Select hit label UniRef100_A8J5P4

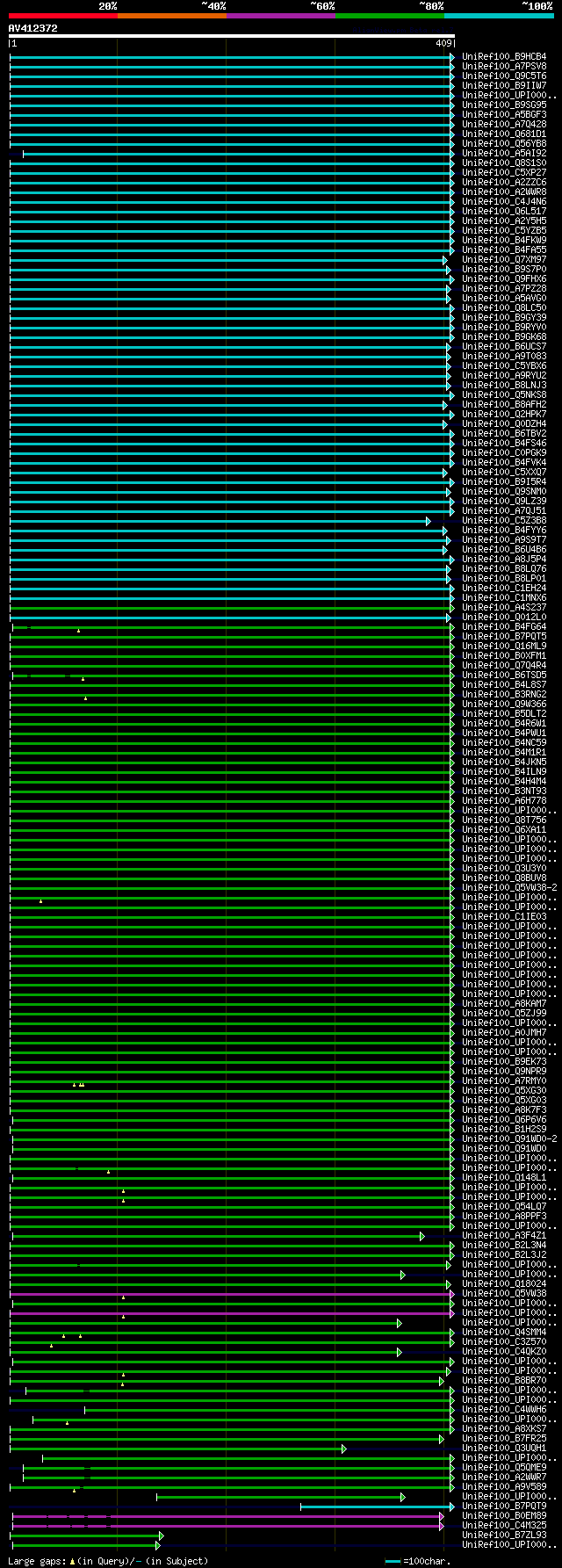click(x=504, y=560)
